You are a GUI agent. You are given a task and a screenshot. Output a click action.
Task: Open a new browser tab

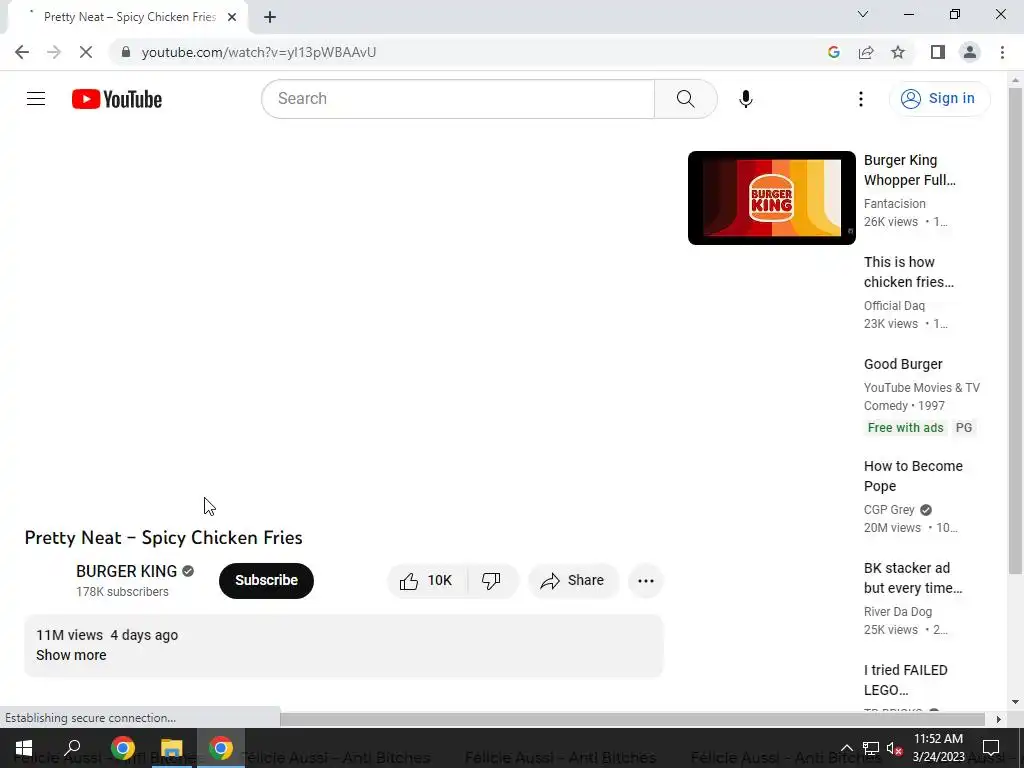(x=270, y=17)
